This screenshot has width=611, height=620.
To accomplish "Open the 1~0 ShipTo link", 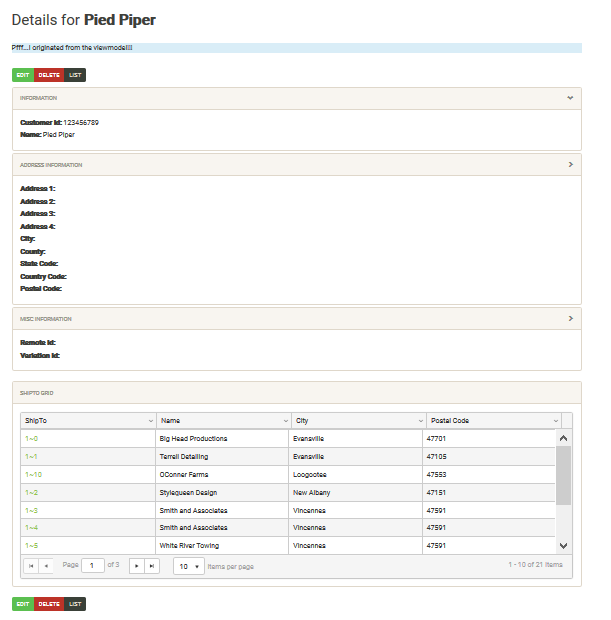I will point(31,439).
